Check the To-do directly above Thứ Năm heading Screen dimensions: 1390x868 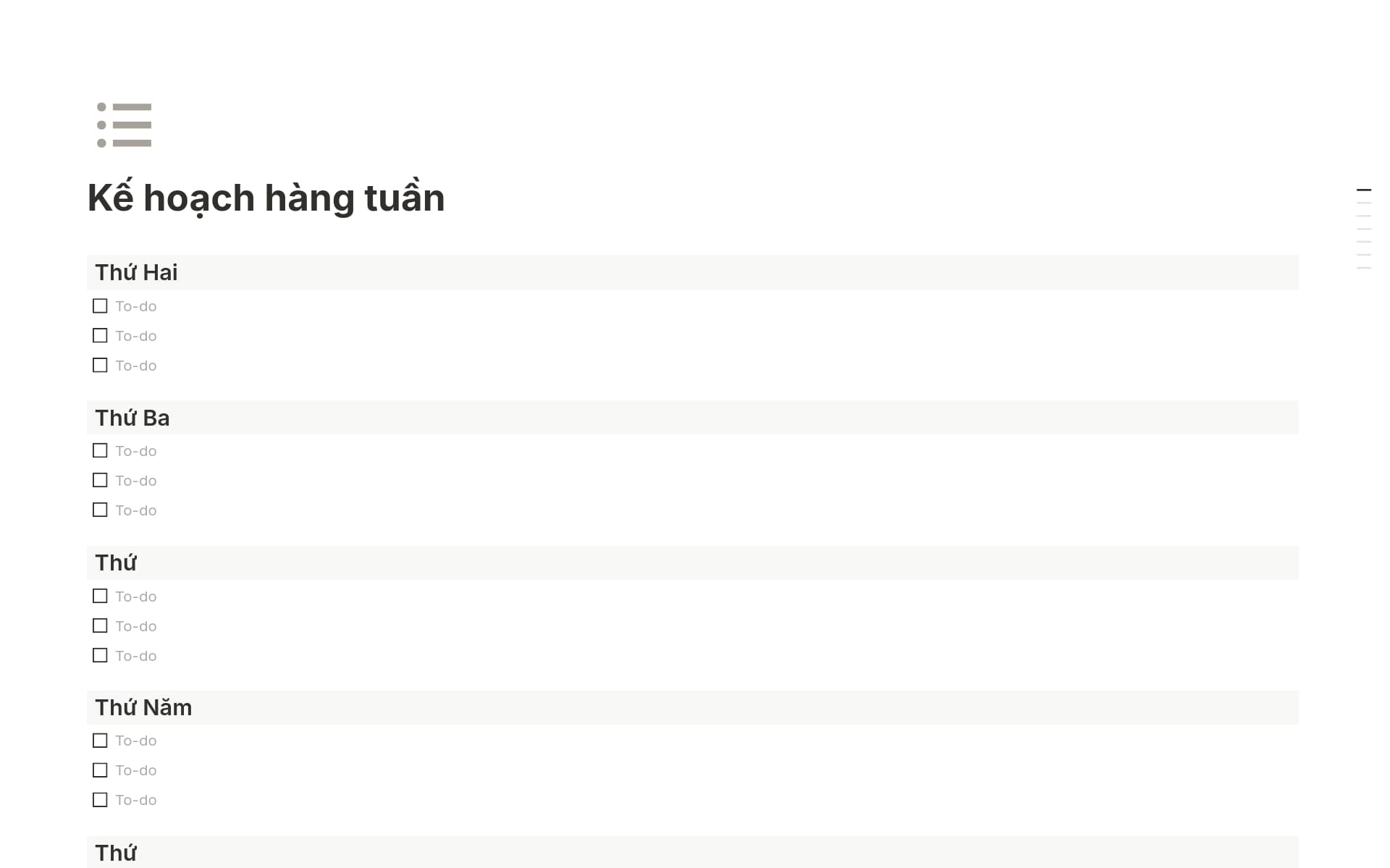100,656
